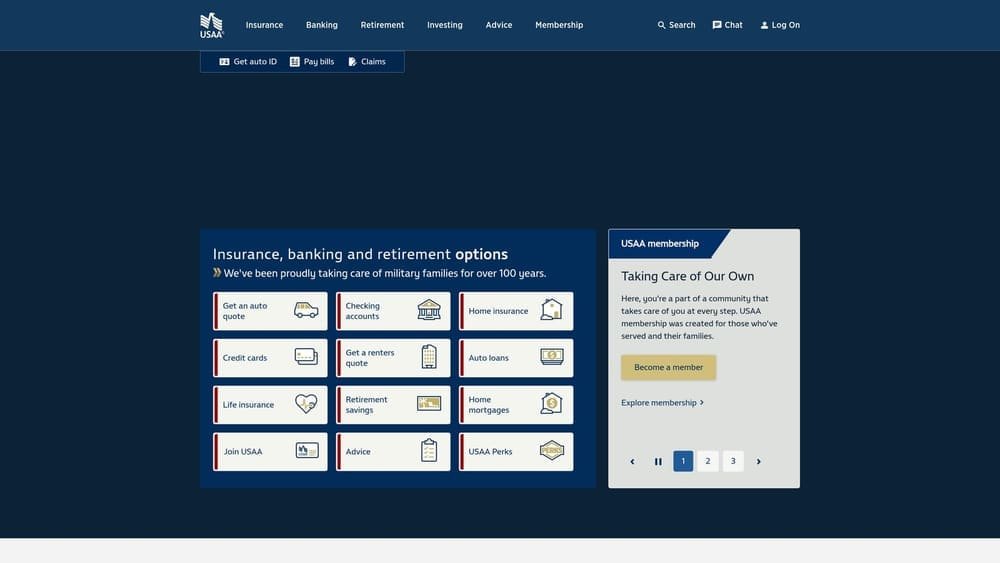Viewport: 1000px width, 563px height.
Task: Advance to next carousel slide
Action: (758, 461)
